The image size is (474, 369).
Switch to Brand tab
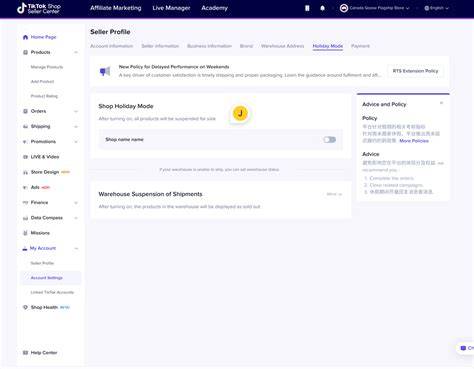click(246, 46)
